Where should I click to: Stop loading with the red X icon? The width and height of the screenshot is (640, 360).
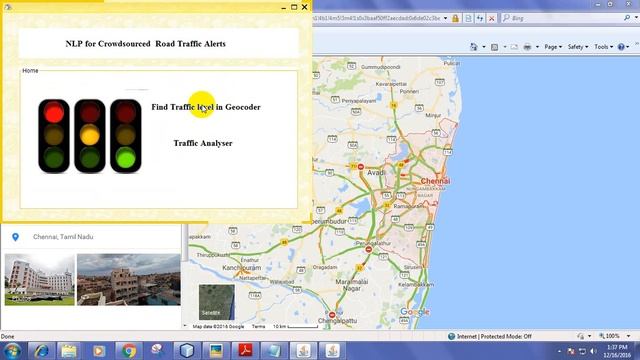[x=492, y=18]
